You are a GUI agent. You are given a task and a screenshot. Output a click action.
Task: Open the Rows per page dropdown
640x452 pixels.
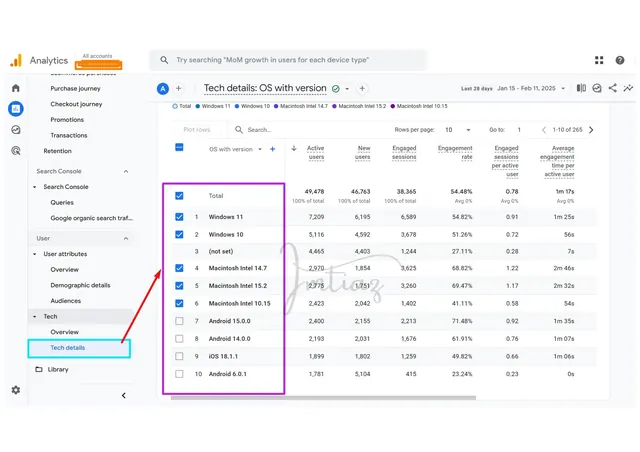(458, 130)
